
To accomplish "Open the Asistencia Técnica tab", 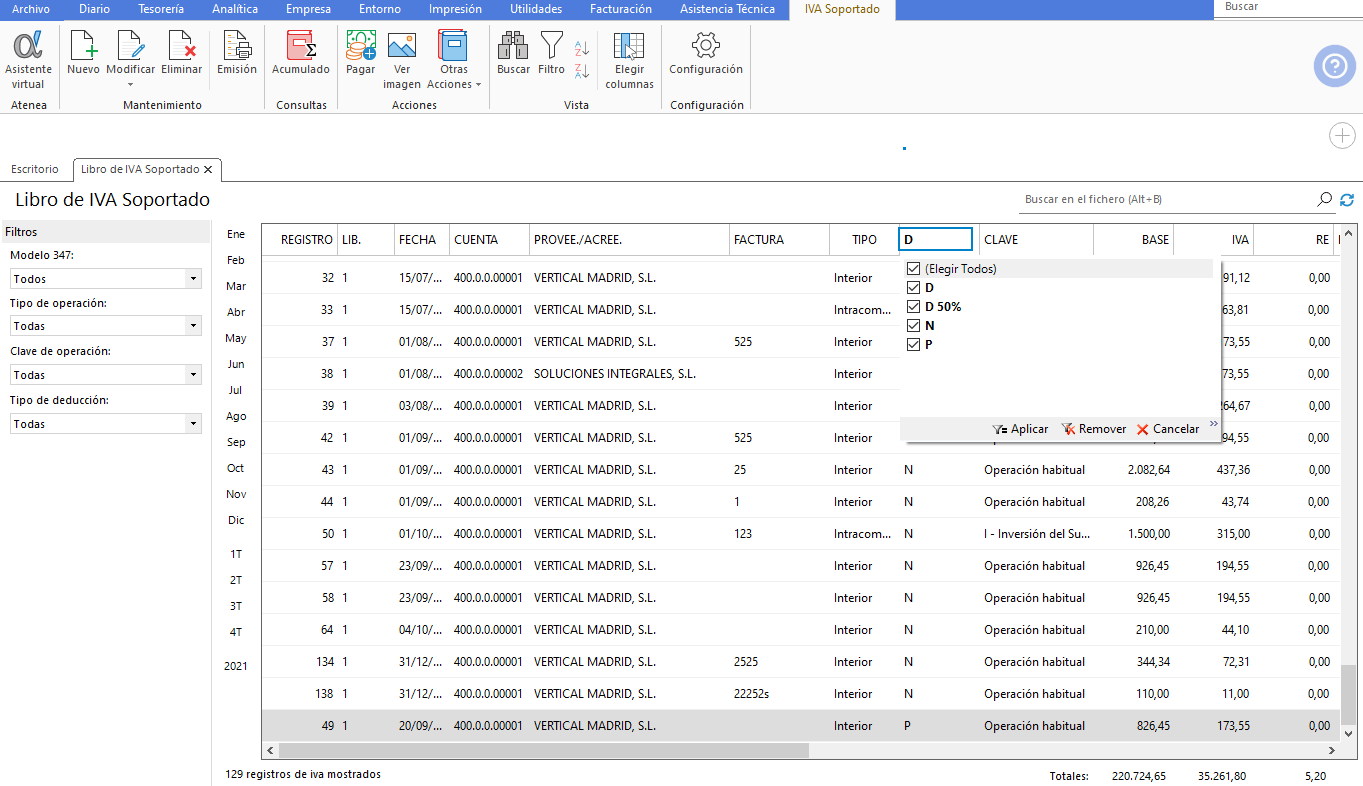I will [727, 9].
